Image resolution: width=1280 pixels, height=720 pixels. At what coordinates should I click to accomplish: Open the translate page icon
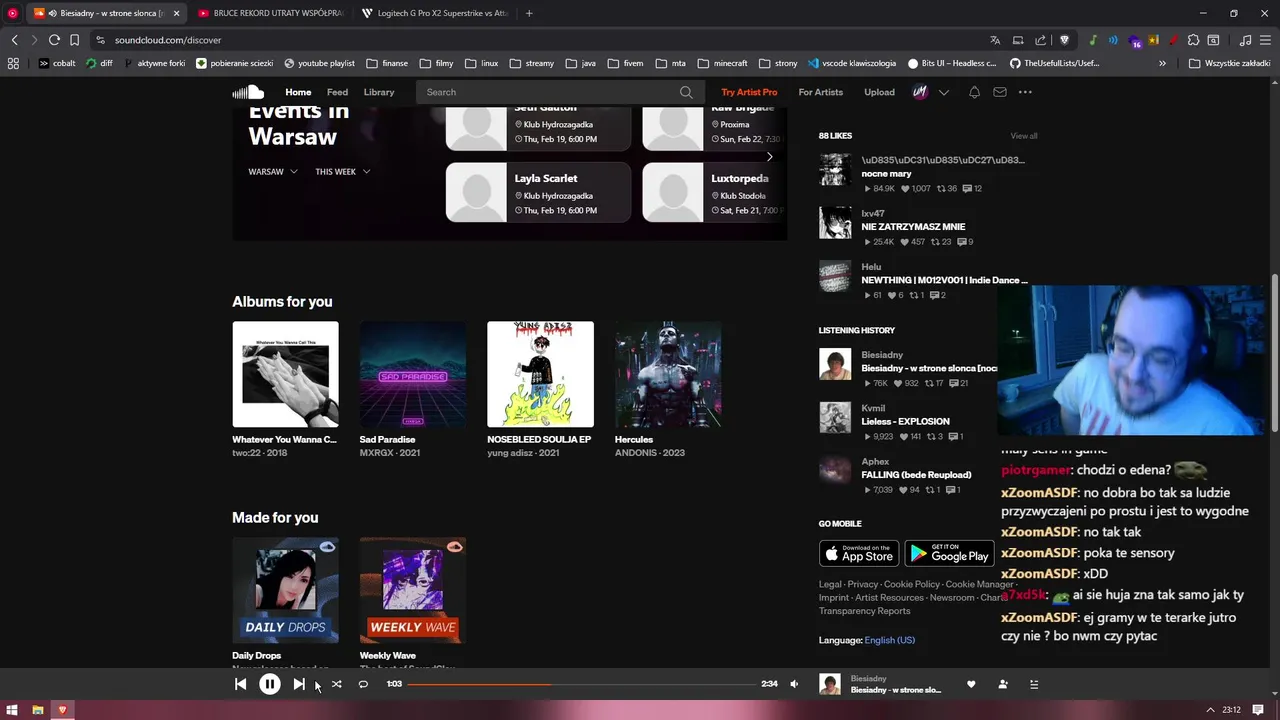pyautogui.click(x=995, y=40)
